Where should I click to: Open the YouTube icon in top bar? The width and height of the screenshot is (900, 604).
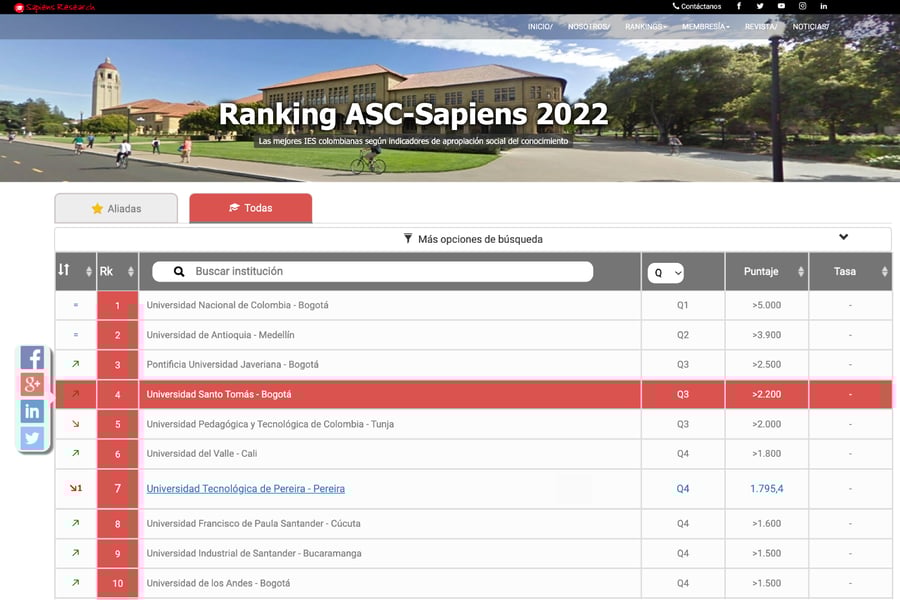pos(781,6)
